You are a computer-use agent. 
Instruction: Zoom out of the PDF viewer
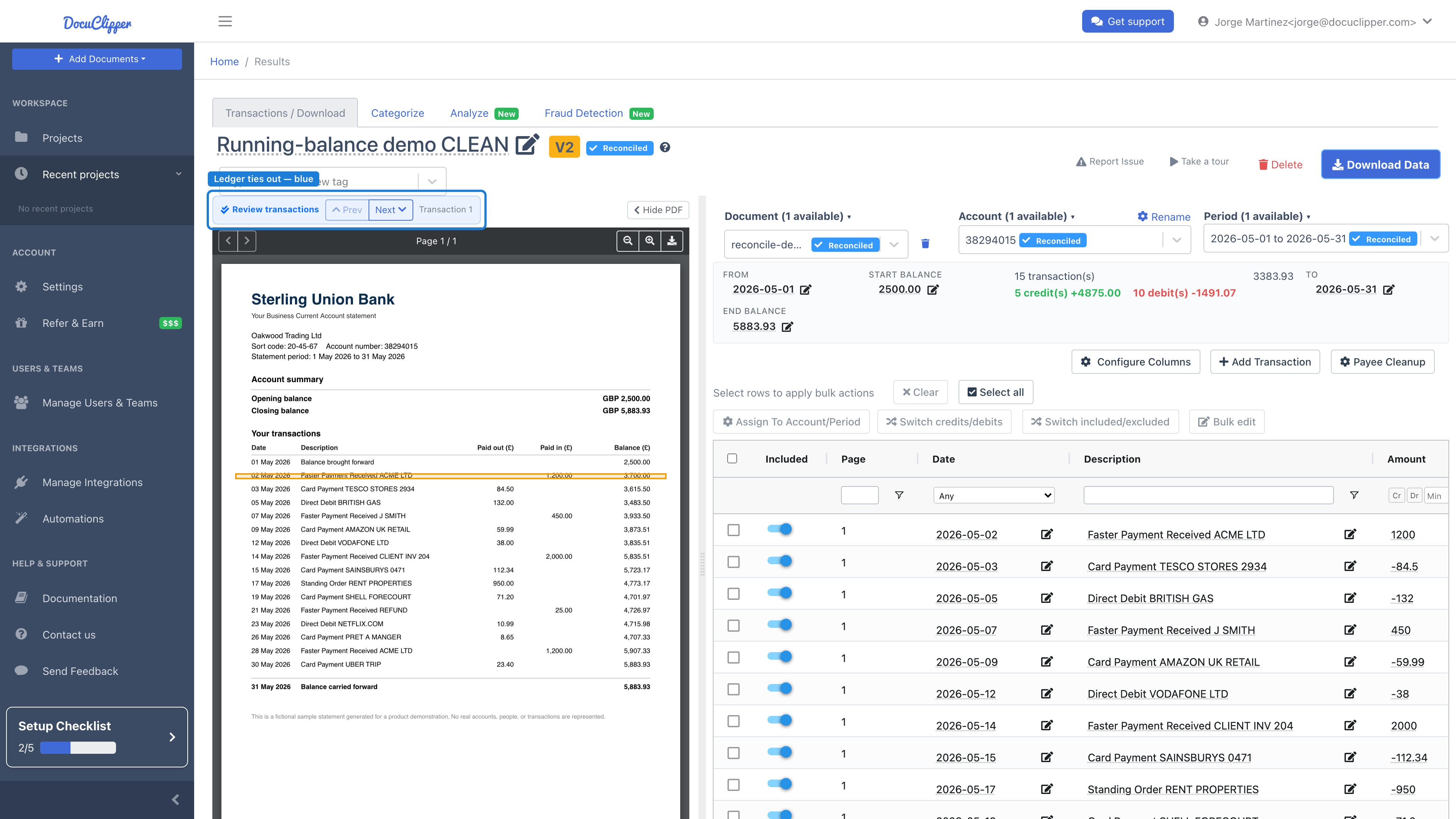pyautogui.click(x=628, y=241)
